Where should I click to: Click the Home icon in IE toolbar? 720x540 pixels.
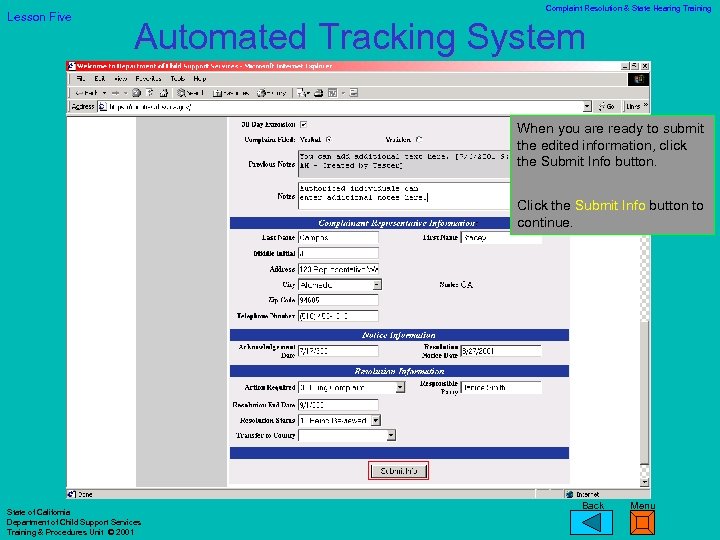point(164,93)
